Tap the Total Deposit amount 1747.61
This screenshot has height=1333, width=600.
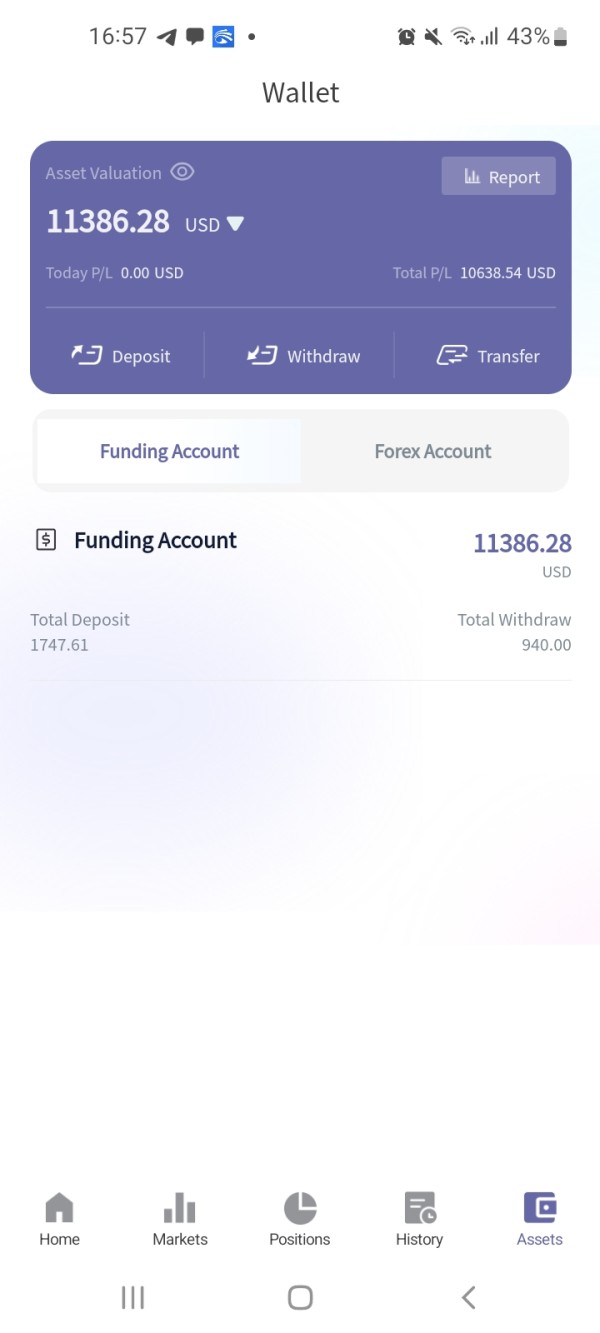click(59, 645)
